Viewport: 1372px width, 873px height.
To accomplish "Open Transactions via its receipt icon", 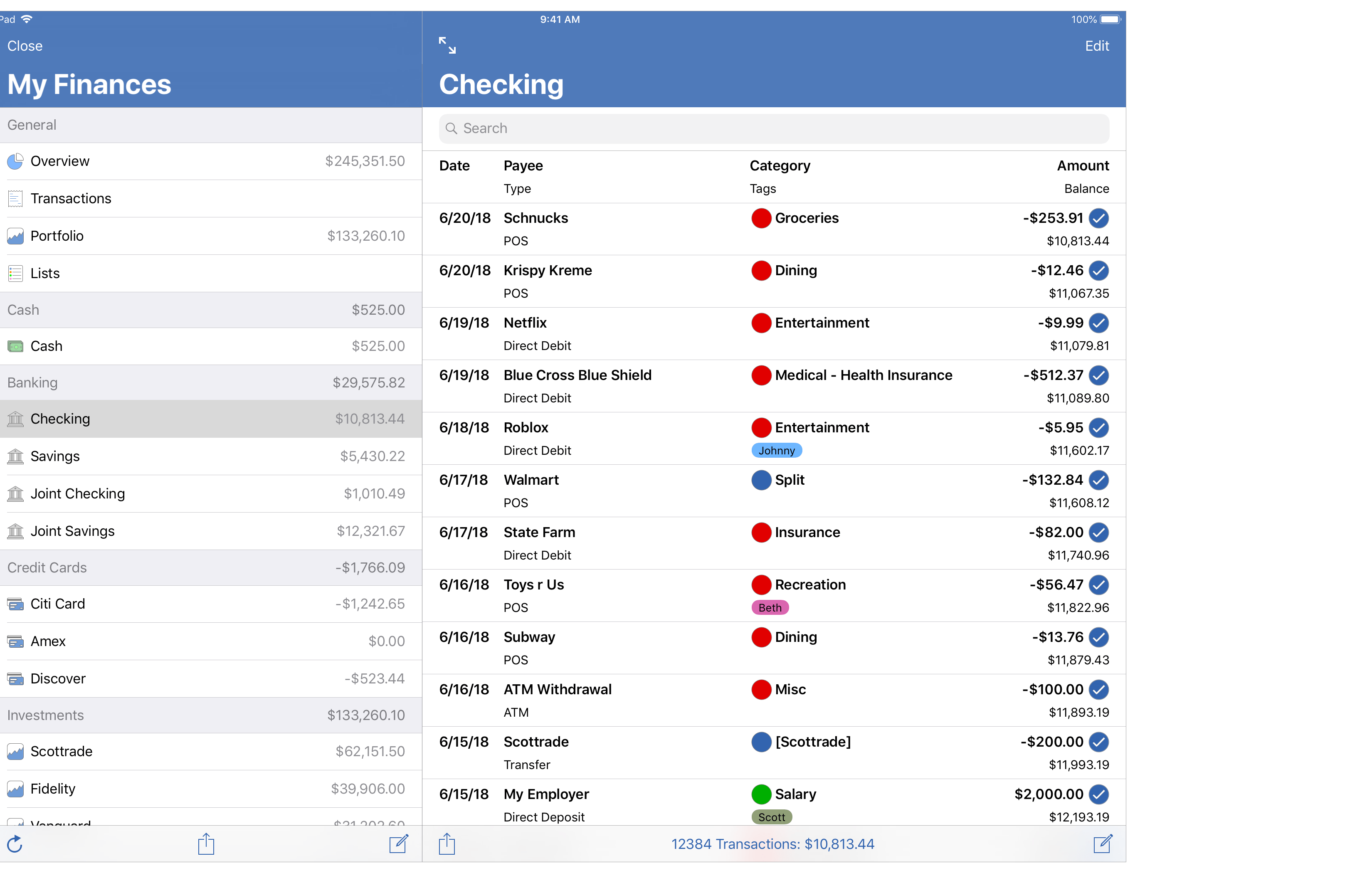I will point(15,198).
